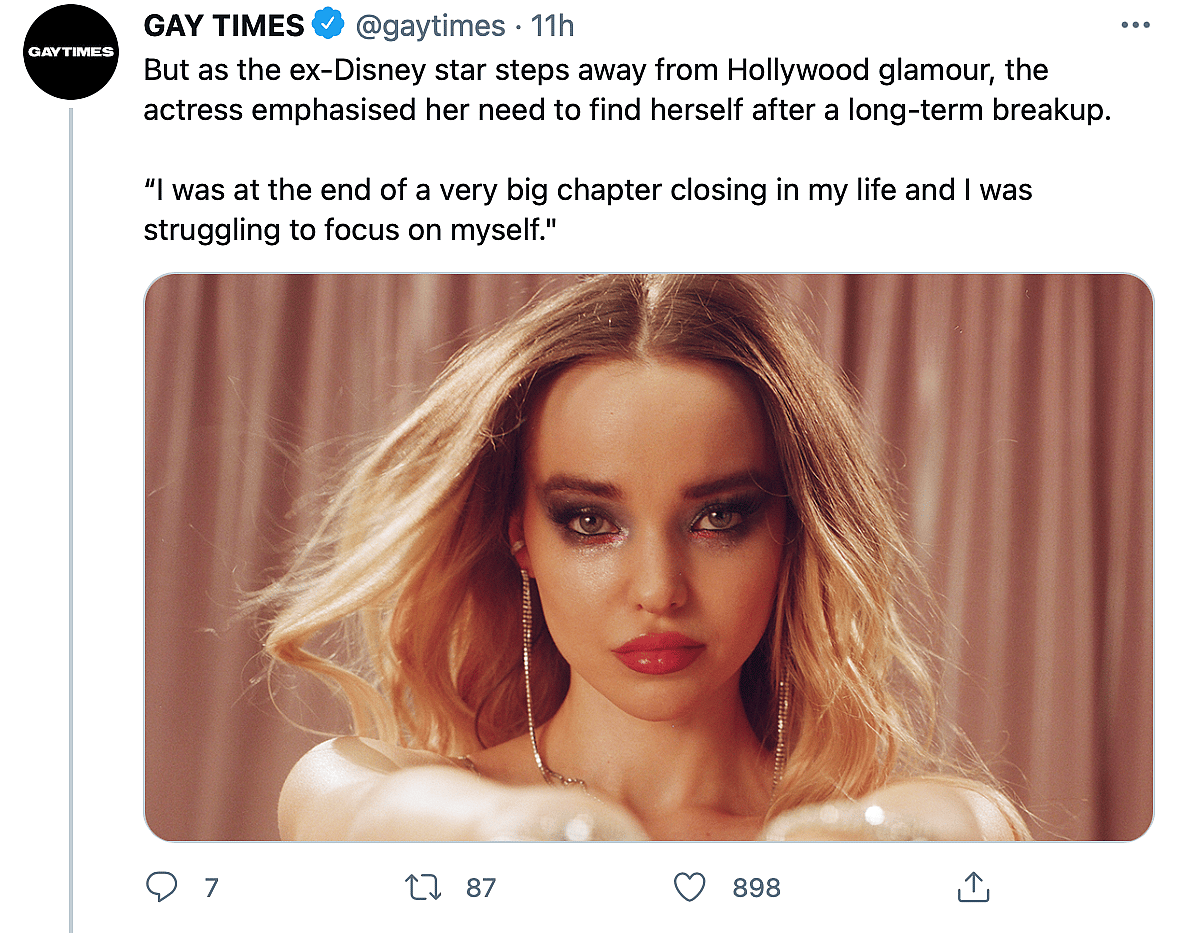Click the blue verified badge
The image size is (1183, 933).
[328, 25]
